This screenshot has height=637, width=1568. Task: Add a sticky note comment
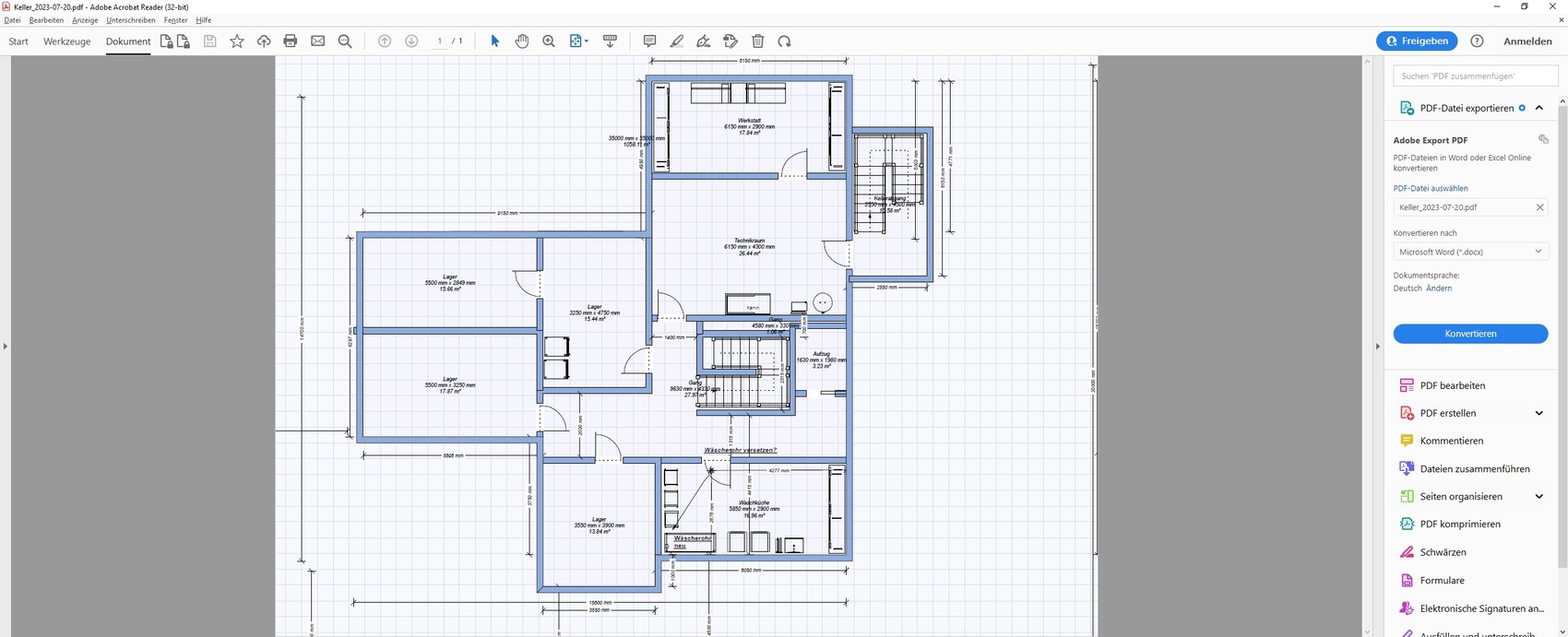pyautogui.click(x=649, y=41)
